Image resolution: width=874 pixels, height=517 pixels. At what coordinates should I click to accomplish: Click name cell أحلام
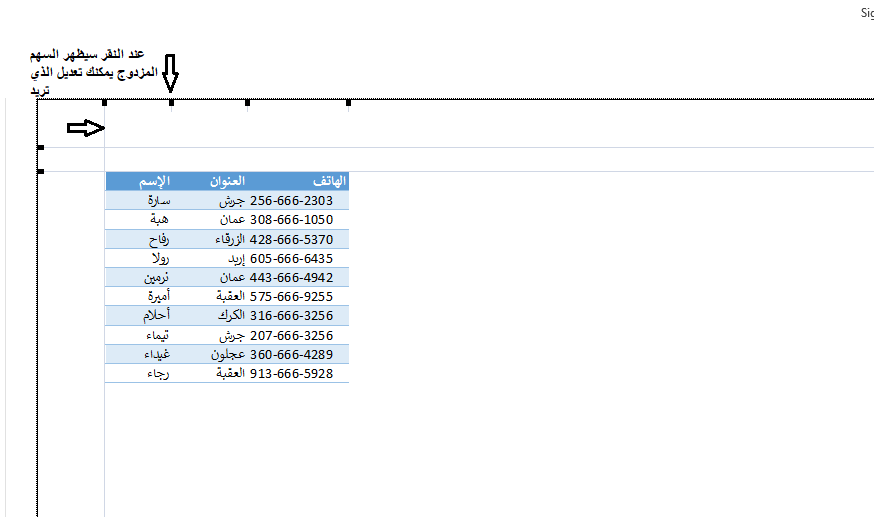(156, 315)
